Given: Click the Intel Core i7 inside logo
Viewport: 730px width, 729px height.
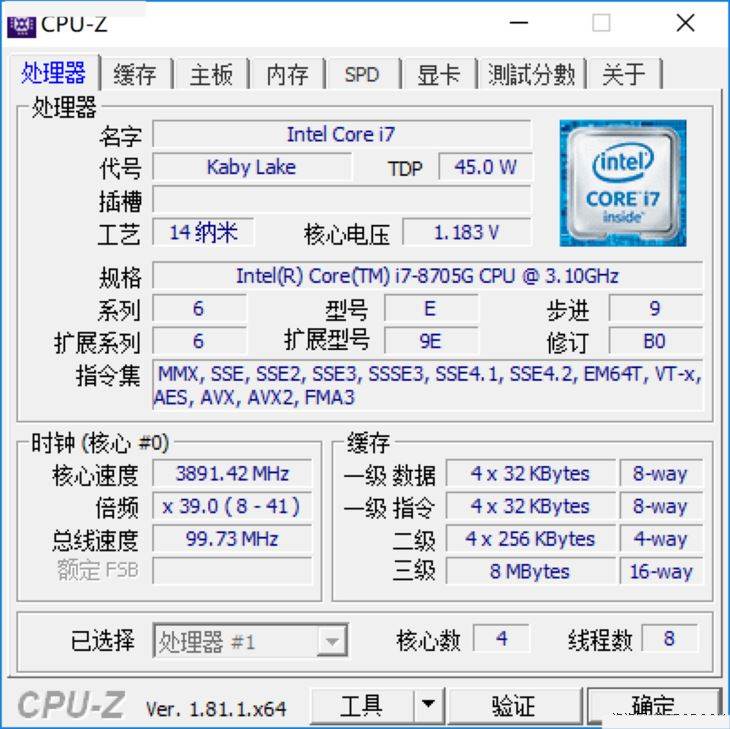Looking at the screenshot, I should pyautogui.click(x=622, y=183).
